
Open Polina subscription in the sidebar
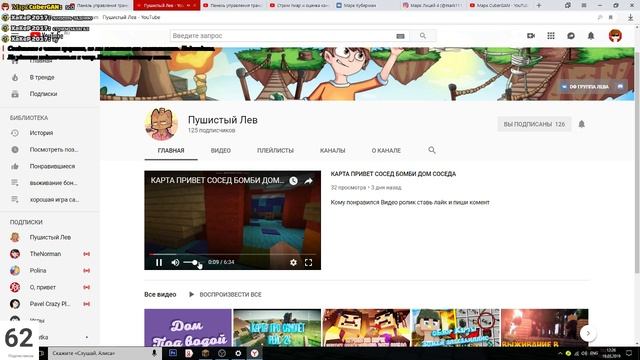point(50,271)
